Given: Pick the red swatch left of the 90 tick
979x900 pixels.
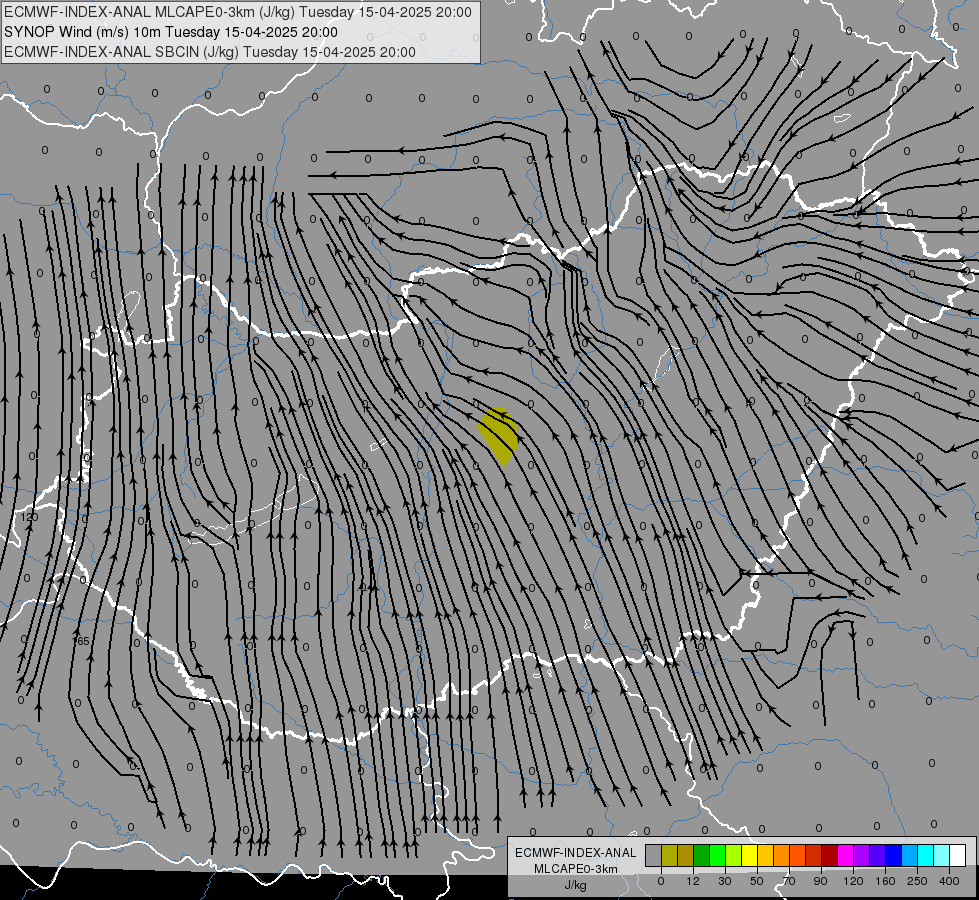Looking at the screenshot, I should tap(814, 856).
